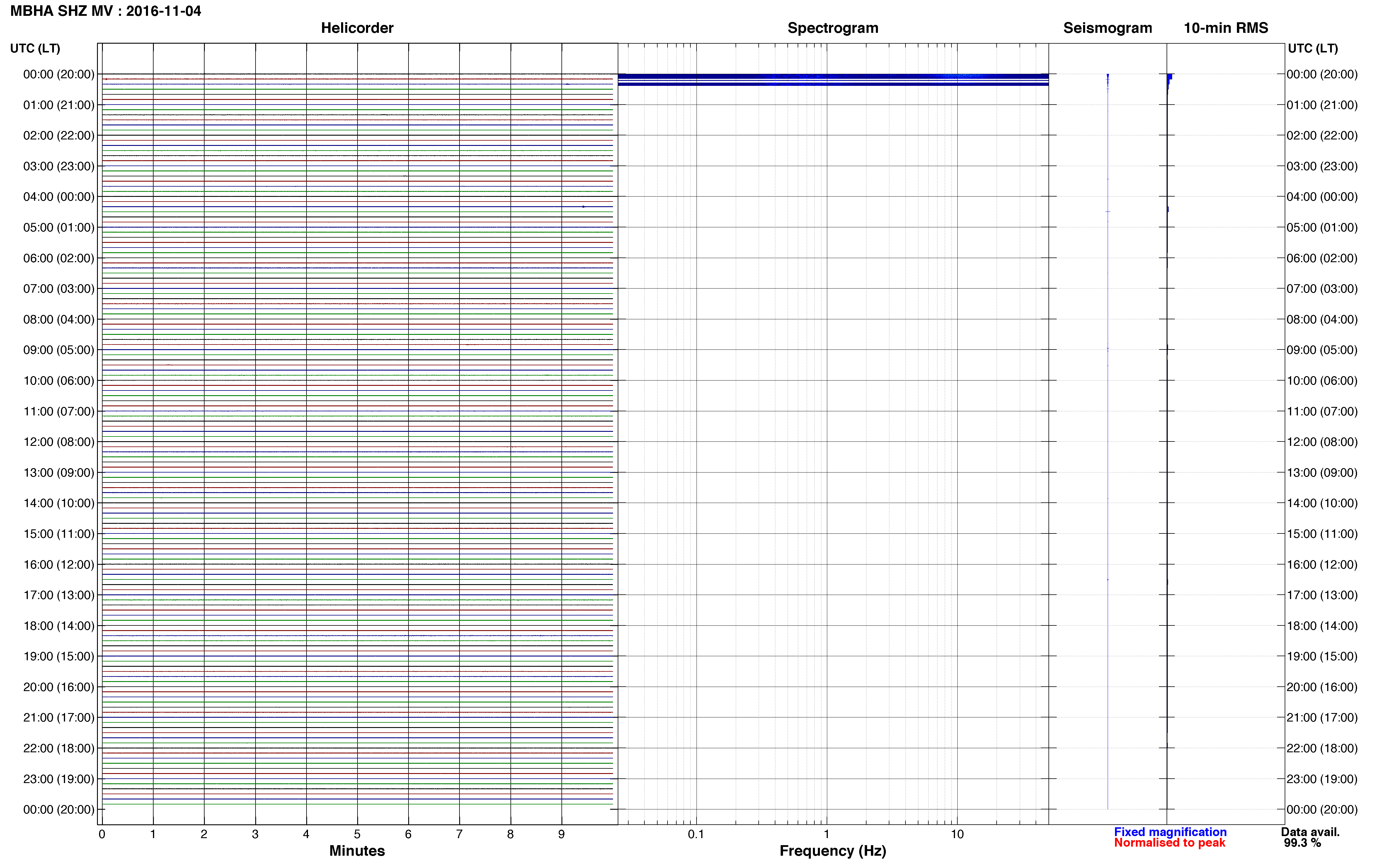Click the plot title 'MBHA SHZ MV : 2016-11-04'

[x=106, y=11]
